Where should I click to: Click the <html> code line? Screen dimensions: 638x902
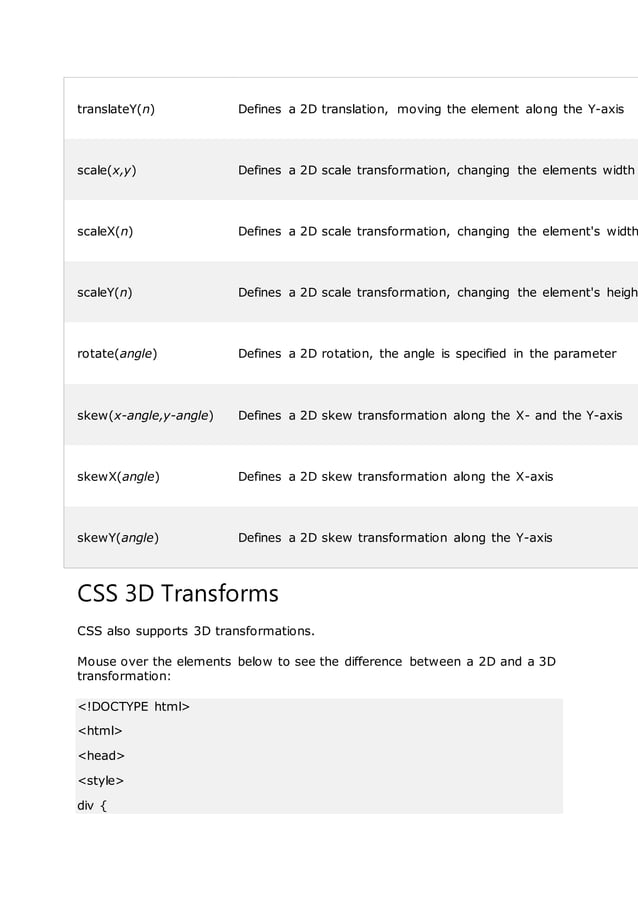(100, 731)
